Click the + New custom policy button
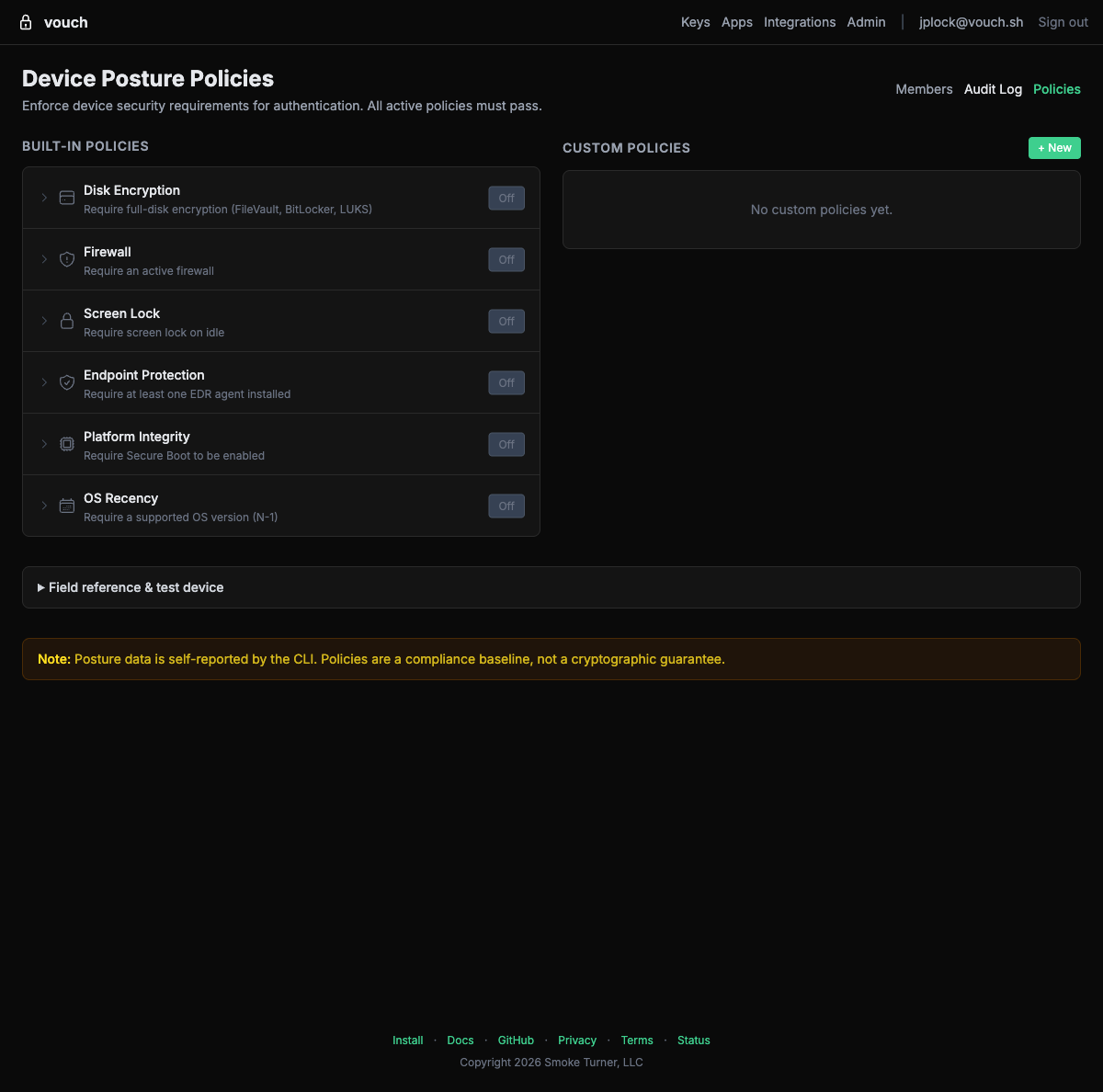 (1054, 147)
